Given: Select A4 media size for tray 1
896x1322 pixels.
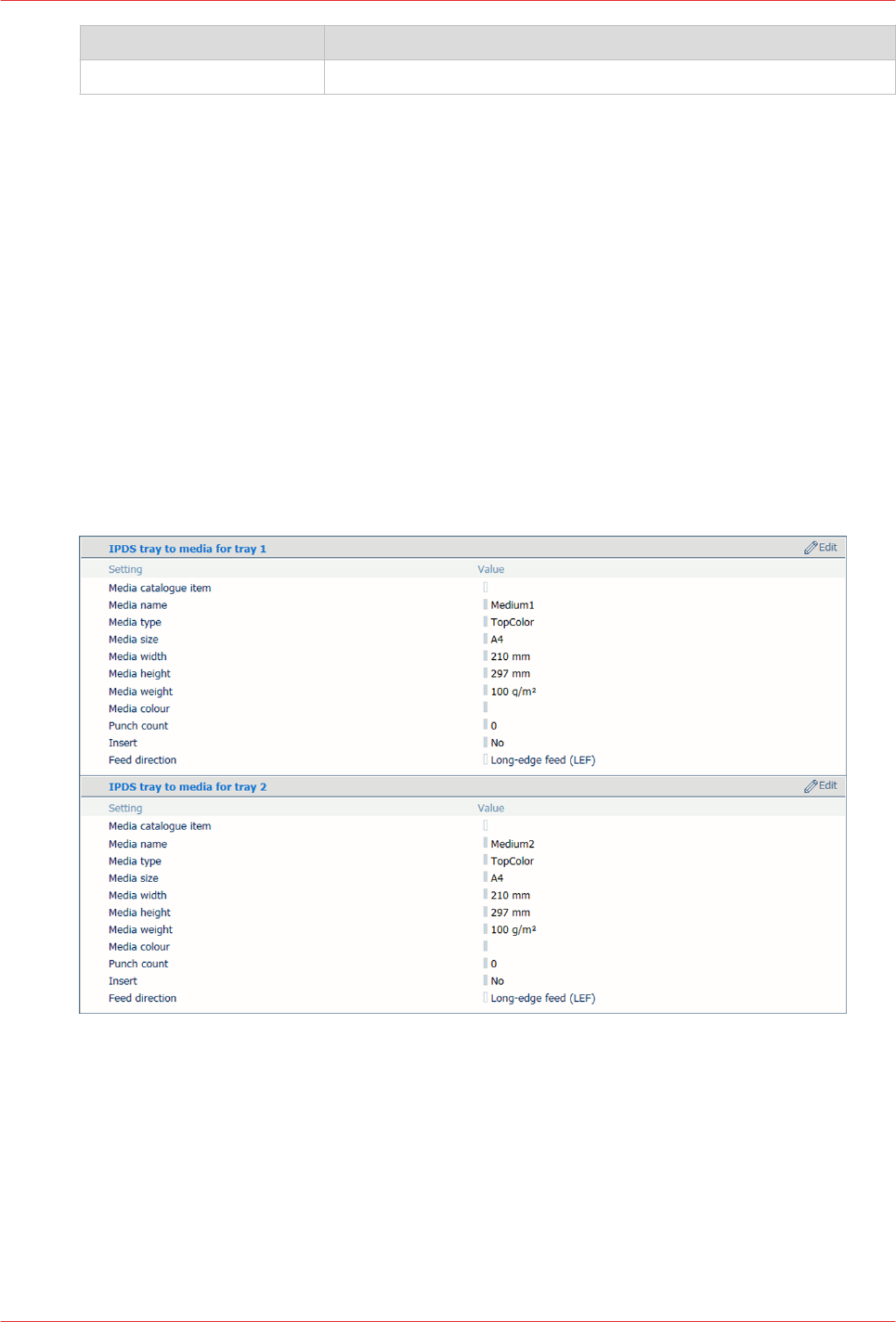Looking at the screenshot, I should pos(497,640).
